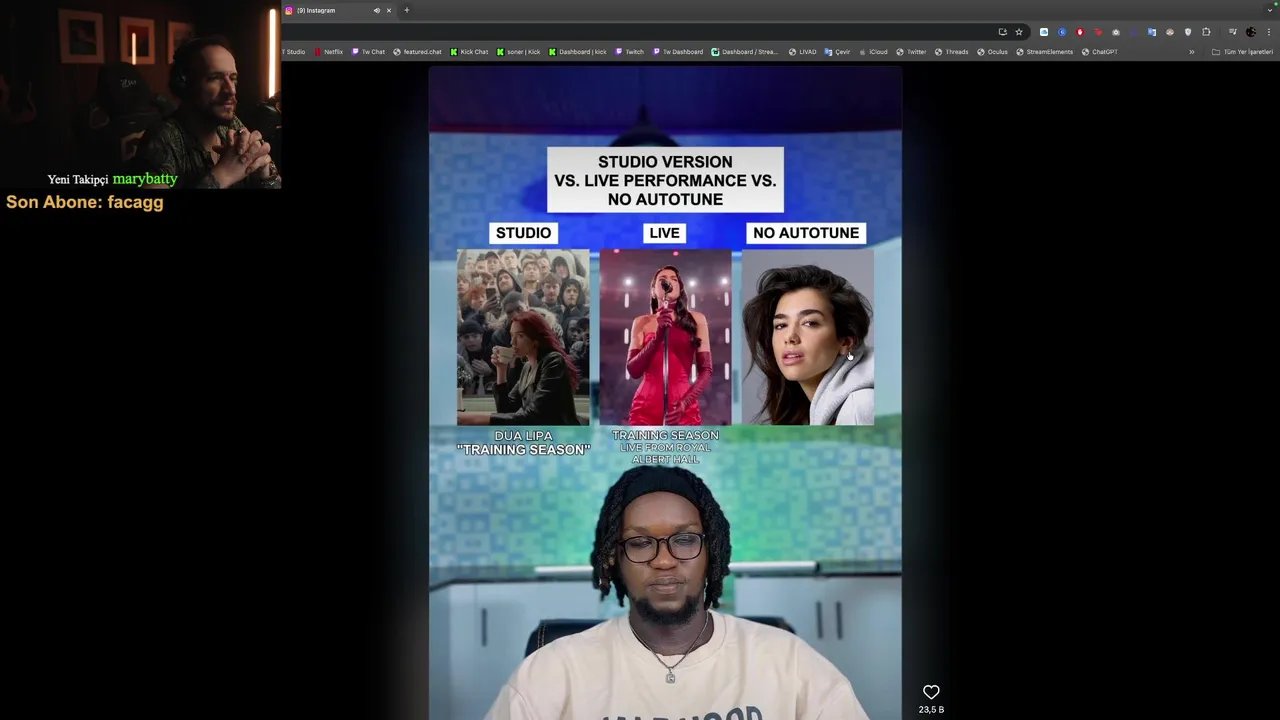Screen dimensions: 1280x720
Task: Click the 'DUA LIPA TRAINING SEASON' caption
Action: coord(523,443)
